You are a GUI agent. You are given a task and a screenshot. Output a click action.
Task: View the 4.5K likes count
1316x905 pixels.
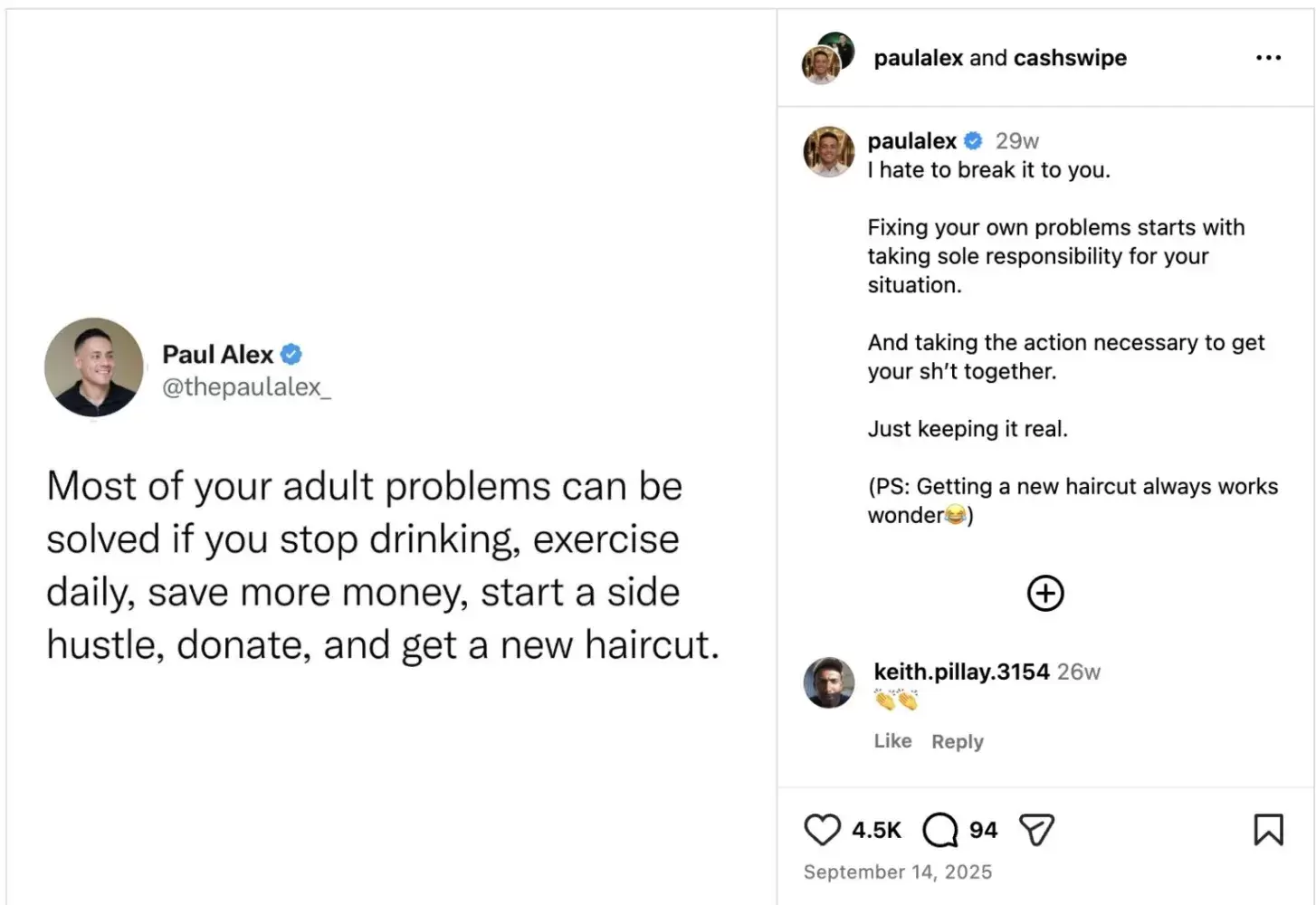[876, 830]
